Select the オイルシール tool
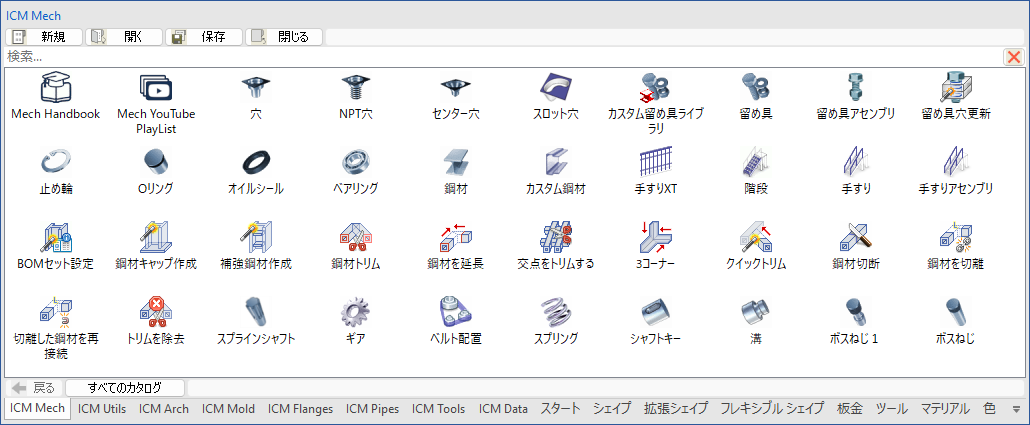 (256, 162)
